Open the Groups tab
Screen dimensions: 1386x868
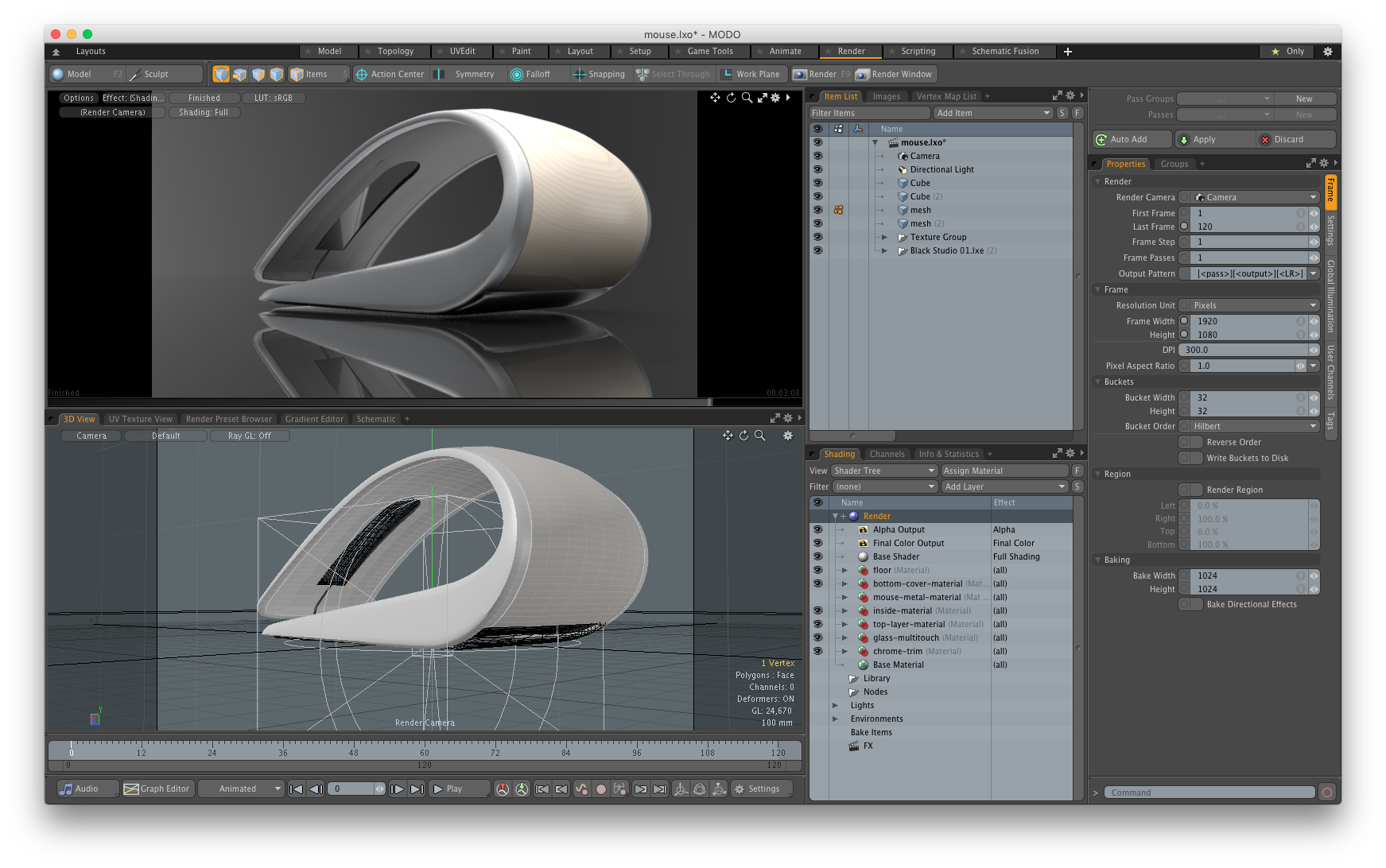pyautogui.click(x=1174, y=164)
